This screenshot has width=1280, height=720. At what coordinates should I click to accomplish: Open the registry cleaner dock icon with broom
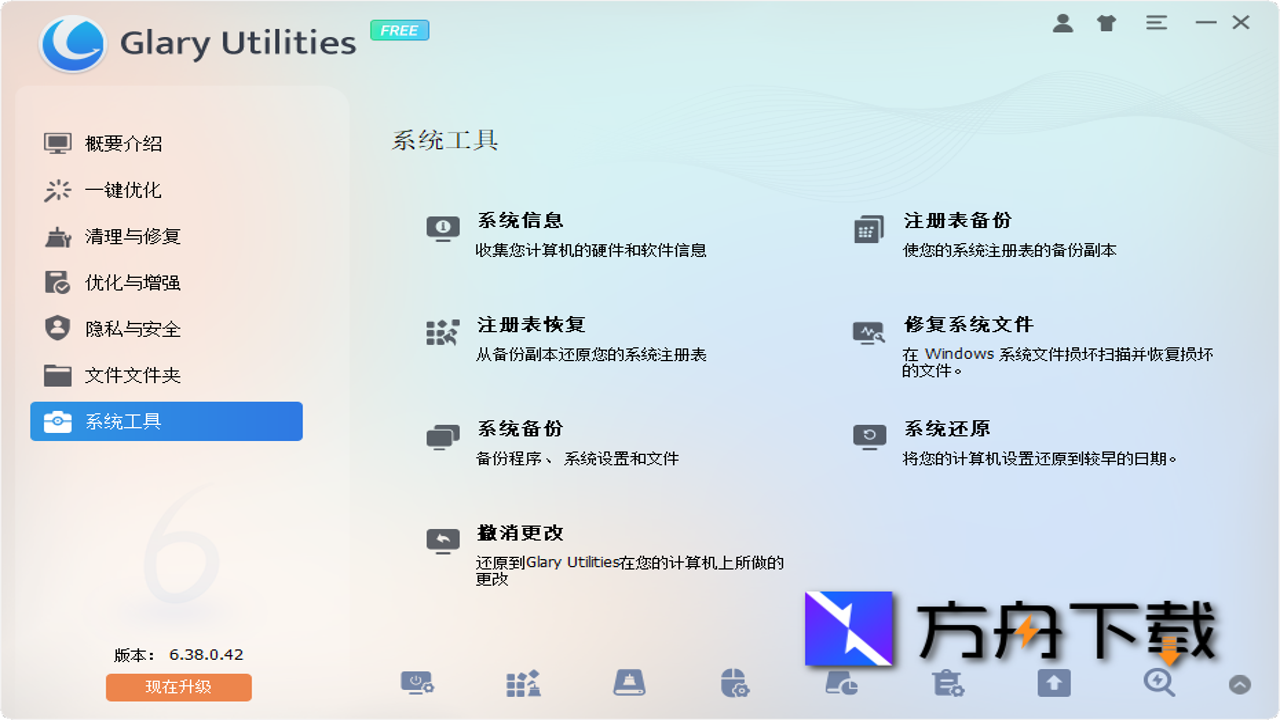coord(523,683)
